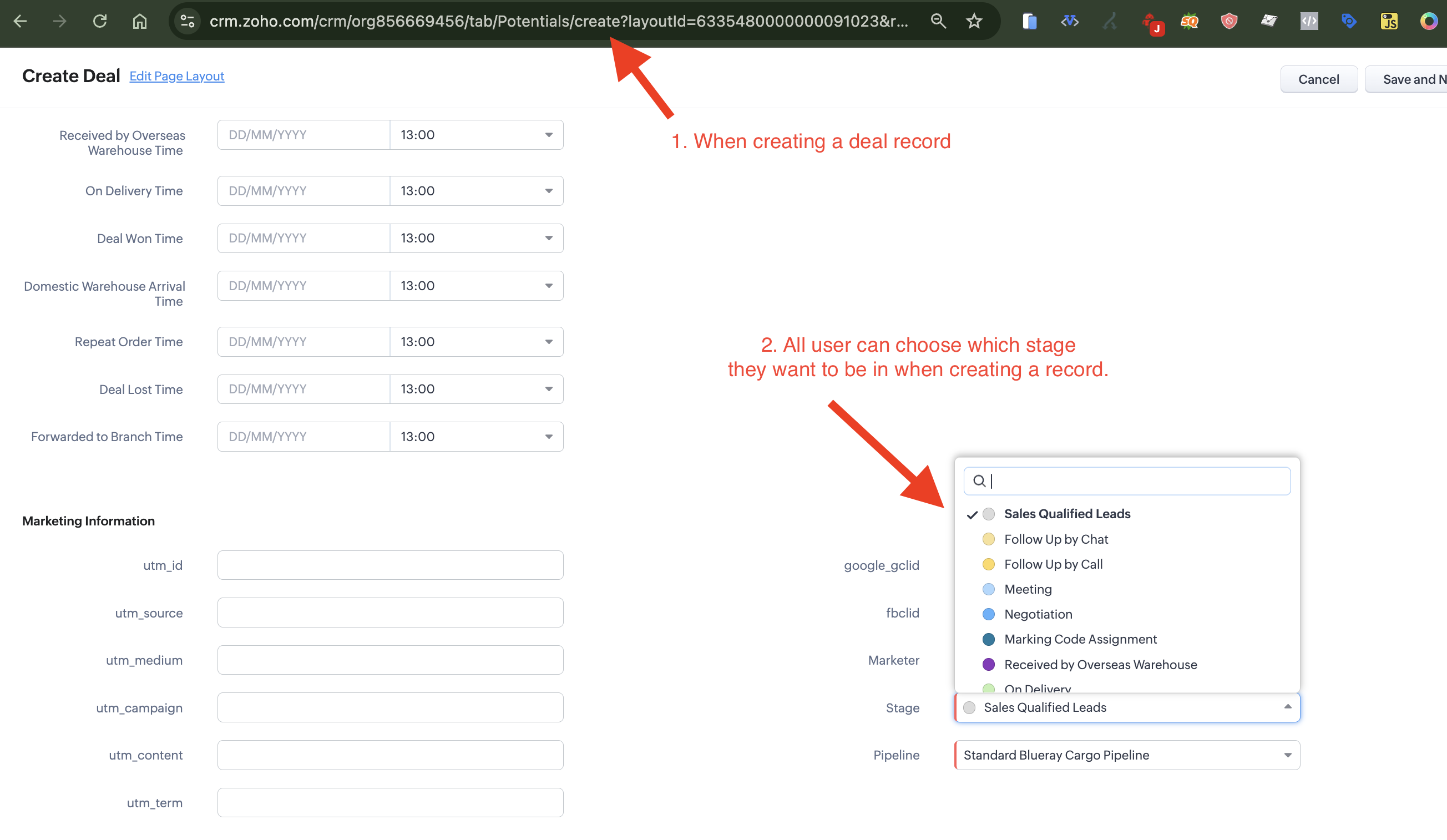The width and height of the screenshot is (1447, 840).
Task: Open the Edit Page Layout link
Action: coord(177,76)
